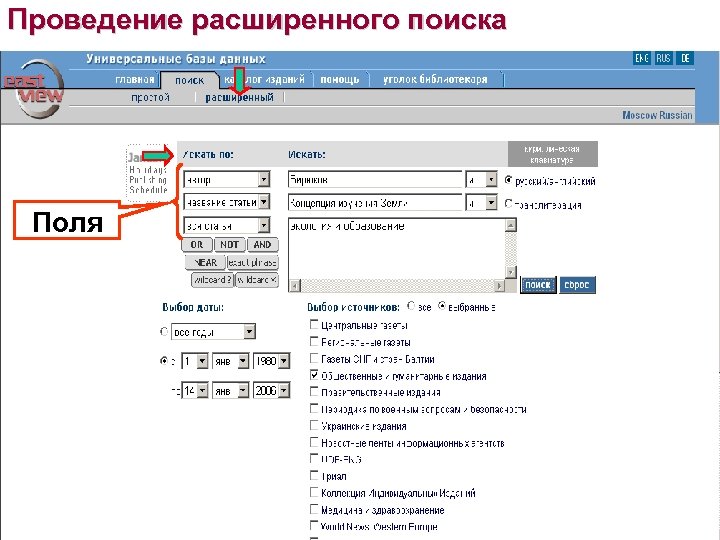Viewport: 720px width, 540px height.
Task: Open the end day dropdown showing 14
Action: (x=195, y=391)
